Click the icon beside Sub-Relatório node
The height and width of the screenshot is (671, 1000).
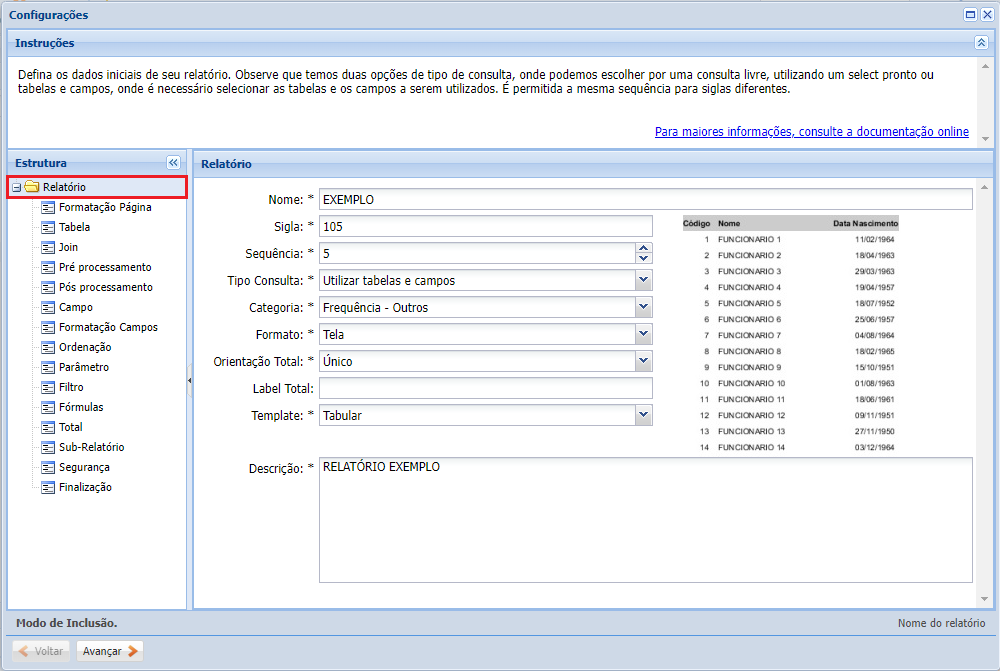tap(48, 447)
